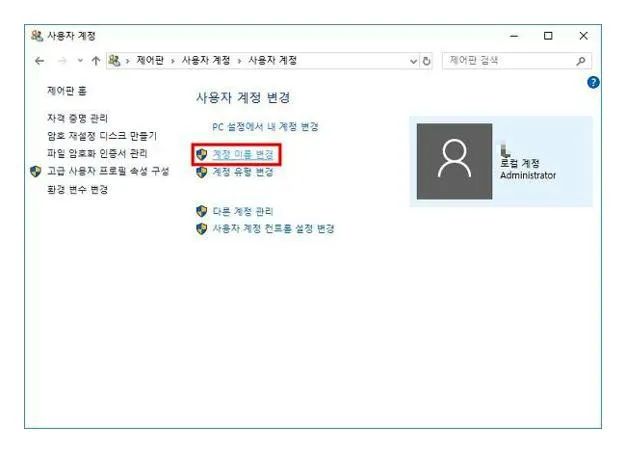Open 다른 계정 관리 link
Viewport: 626px width, 453px height.
pyautogui.click(x=243, y=211)
